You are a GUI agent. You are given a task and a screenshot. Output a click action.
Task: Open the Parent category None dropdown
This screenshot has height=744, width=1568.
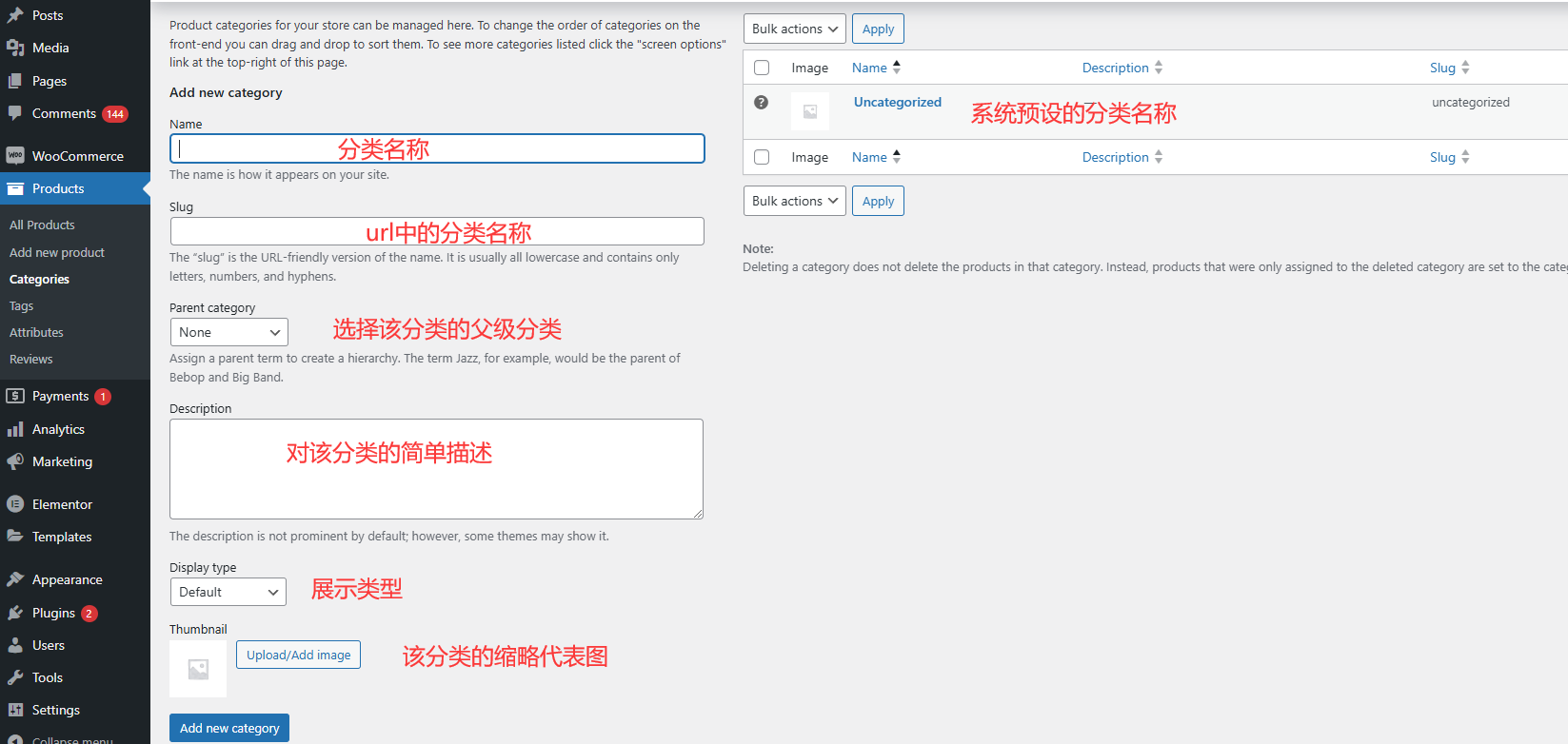pos(229,332)
